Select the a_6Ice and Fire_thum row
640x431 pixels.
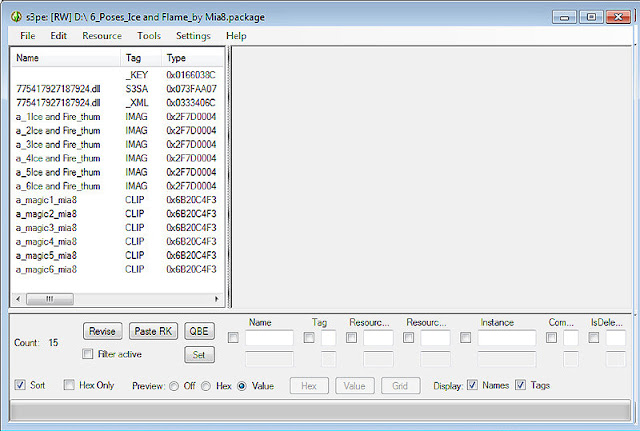(x=116, y=186)
